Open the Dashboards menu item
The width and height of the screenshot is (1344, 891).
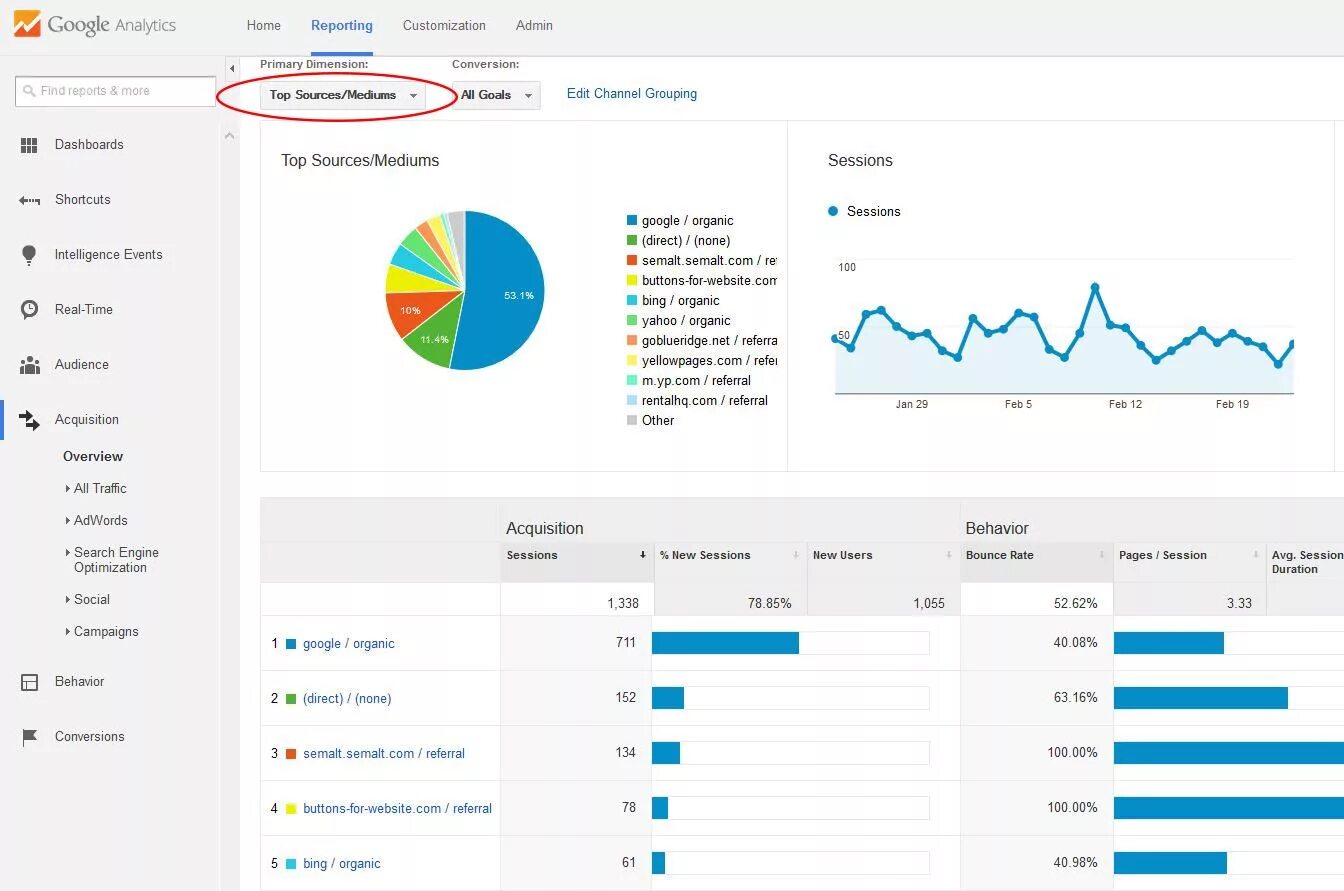[x=89, y=145]
